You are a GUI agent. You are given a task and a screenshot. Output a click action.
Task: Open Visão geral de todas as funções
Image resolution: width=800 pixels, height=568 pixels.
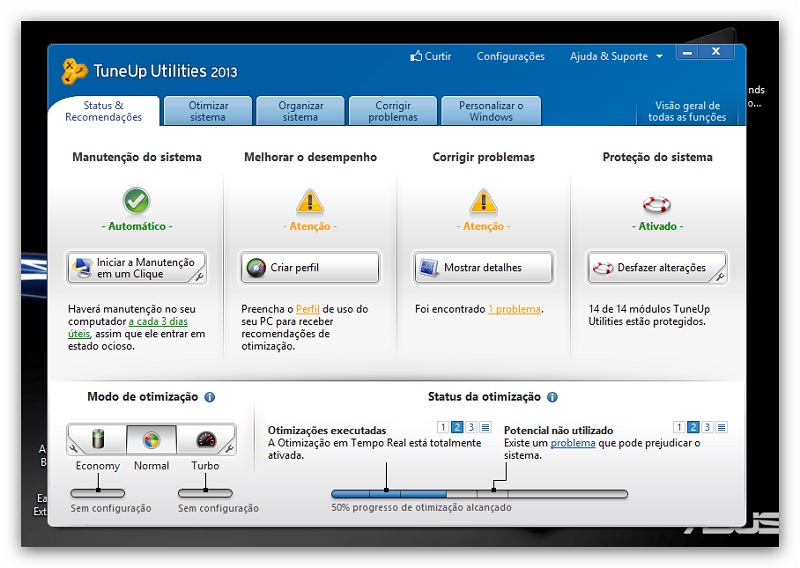[x=686, y=111]
